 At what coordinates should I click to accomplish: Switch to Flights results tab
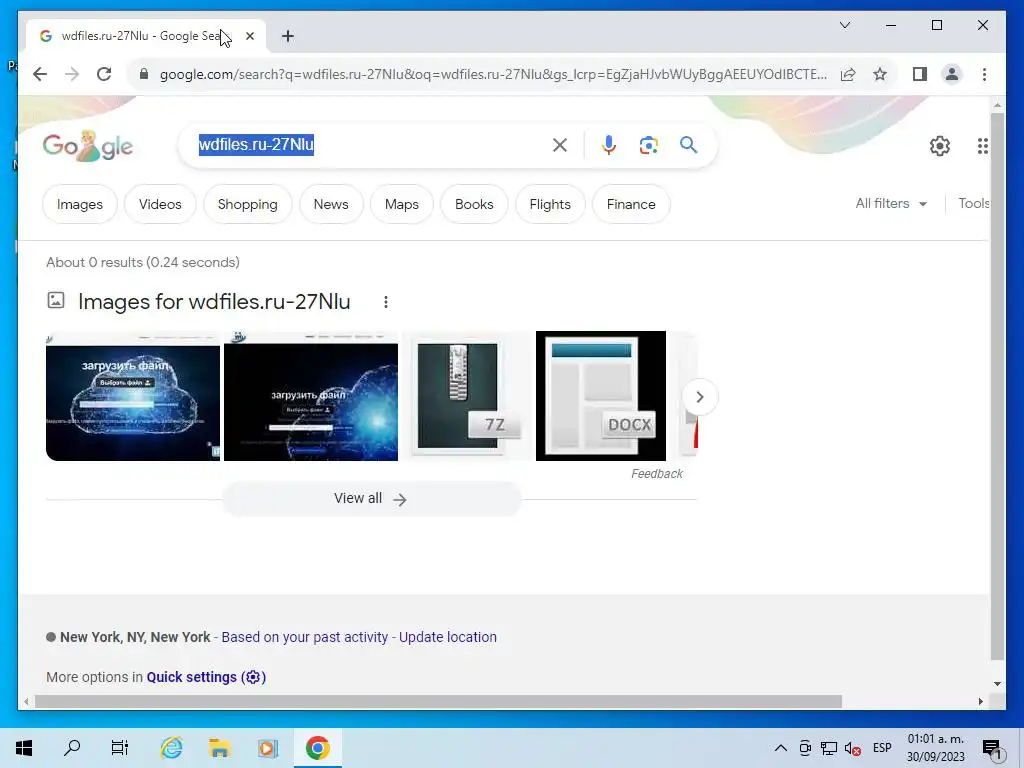tap(550, 204)
